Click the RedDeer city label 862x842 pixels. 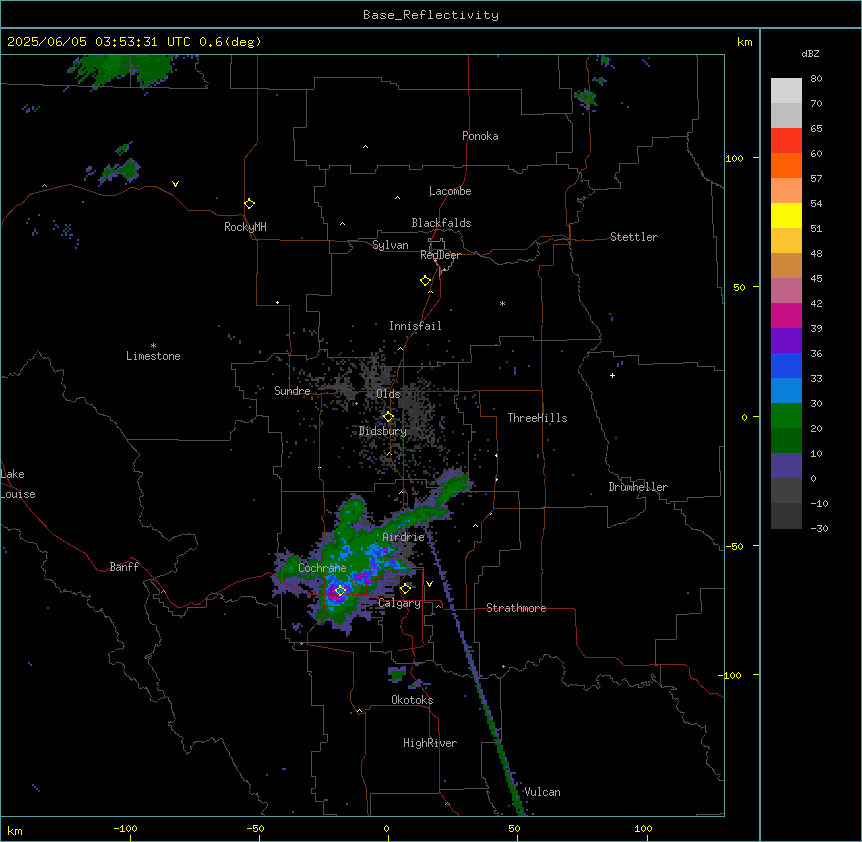pyautogui.click(x=440, y=255)
